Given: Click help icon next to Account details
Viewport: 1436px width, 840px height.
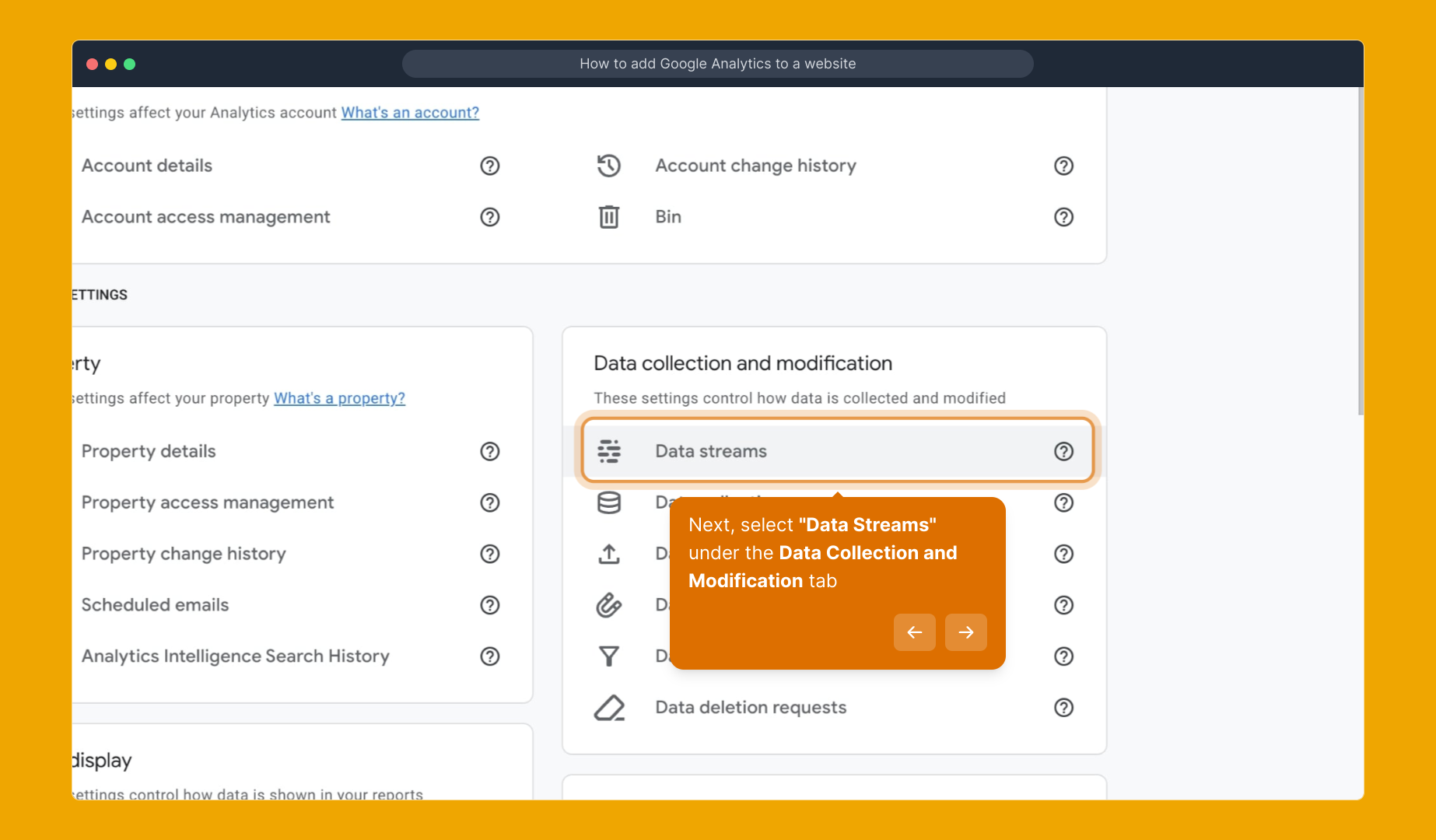Looking at the screenshot, I should click(489, 166).
